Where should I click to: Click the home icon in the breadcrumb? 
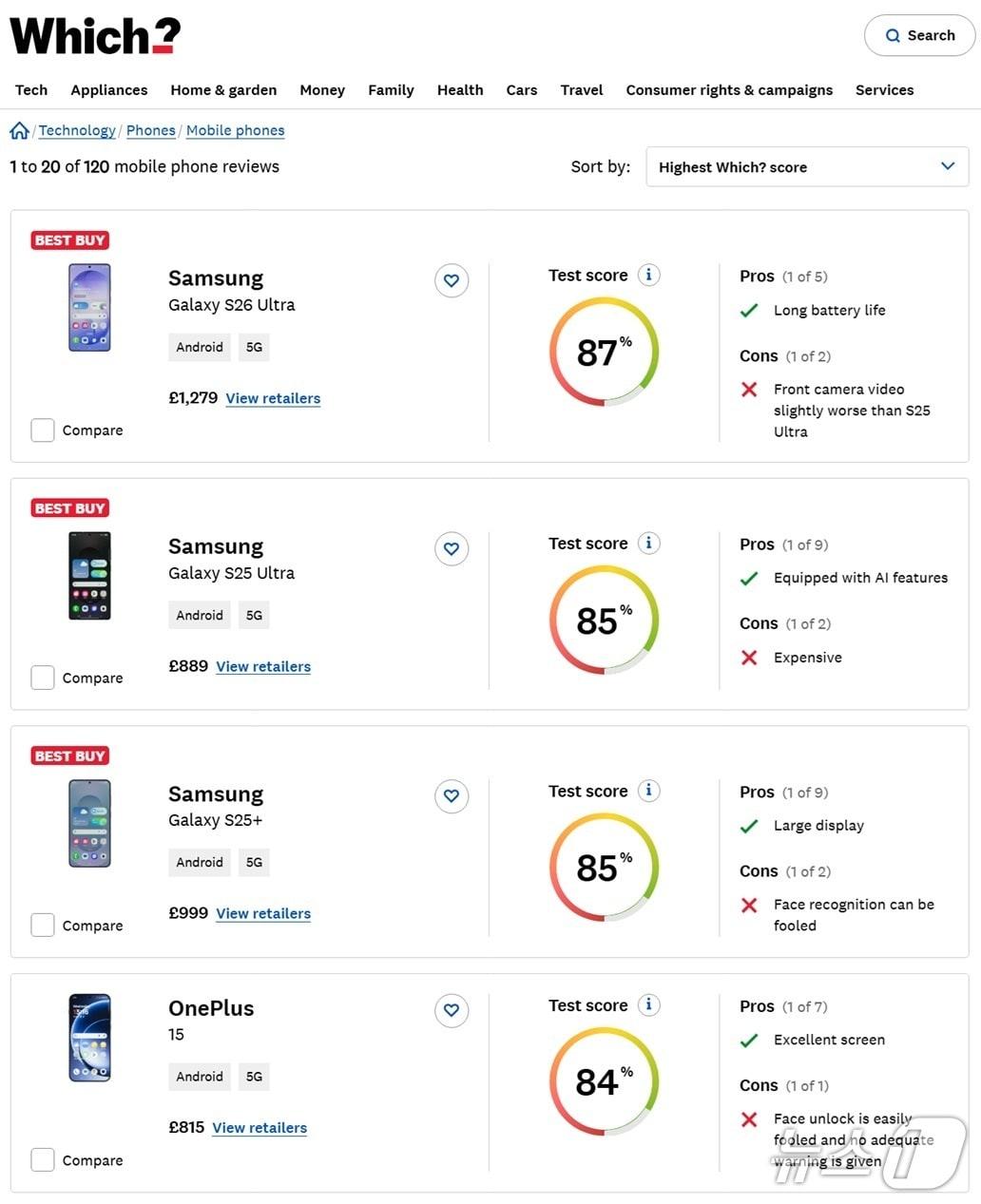point(19,130)
